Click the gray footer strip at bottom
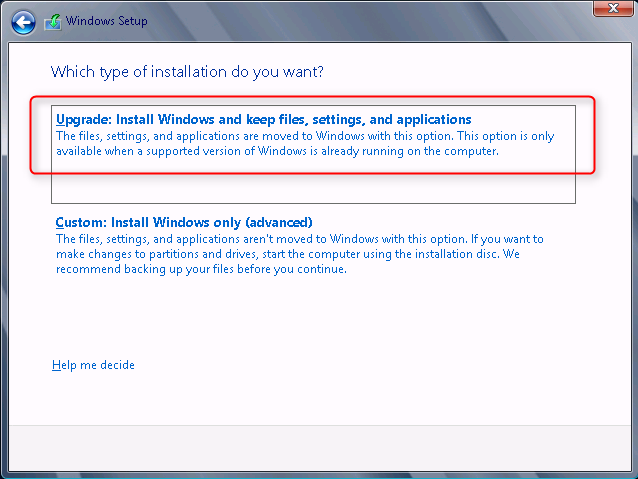638x479 pixels. tap(320, 448)
